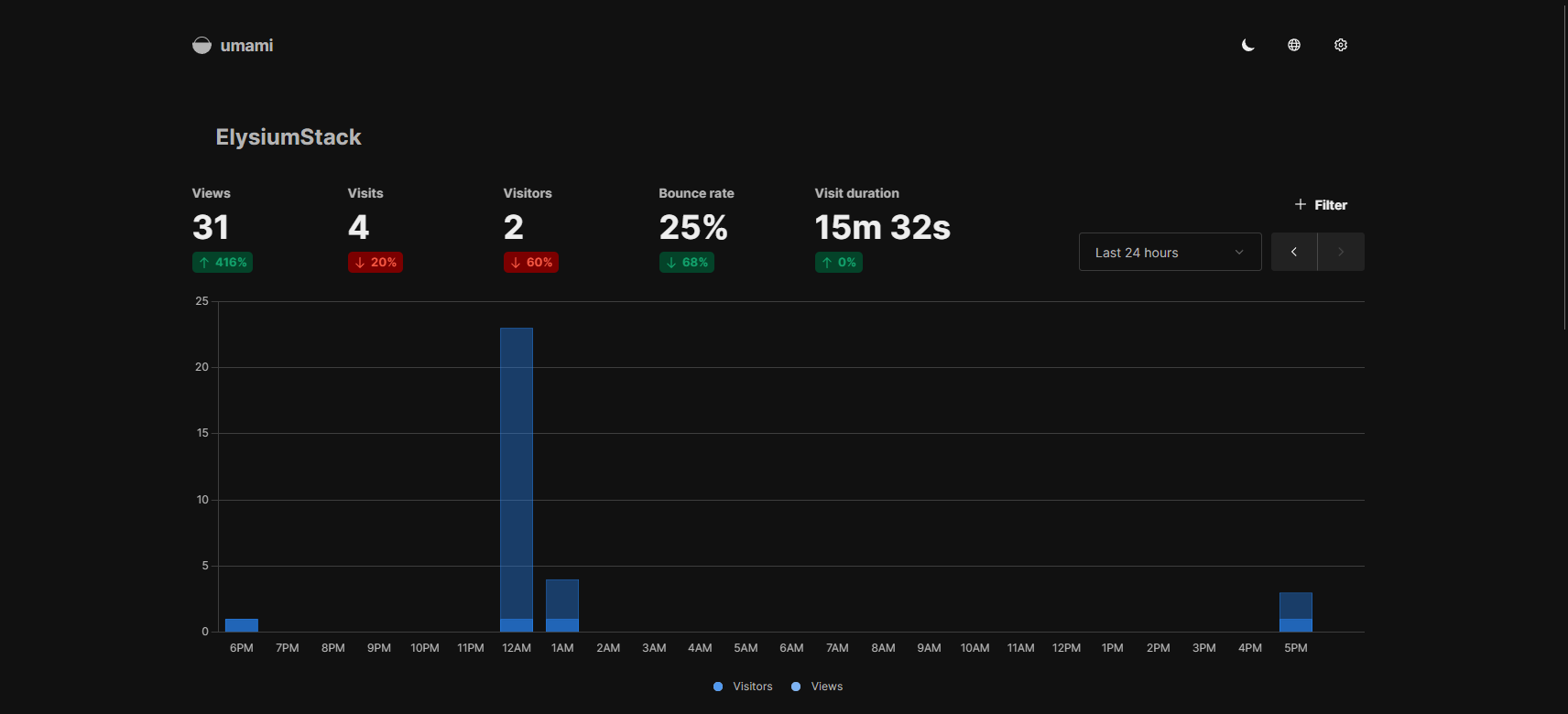Toggle dark mode with the moon icon

(1247, 45)
